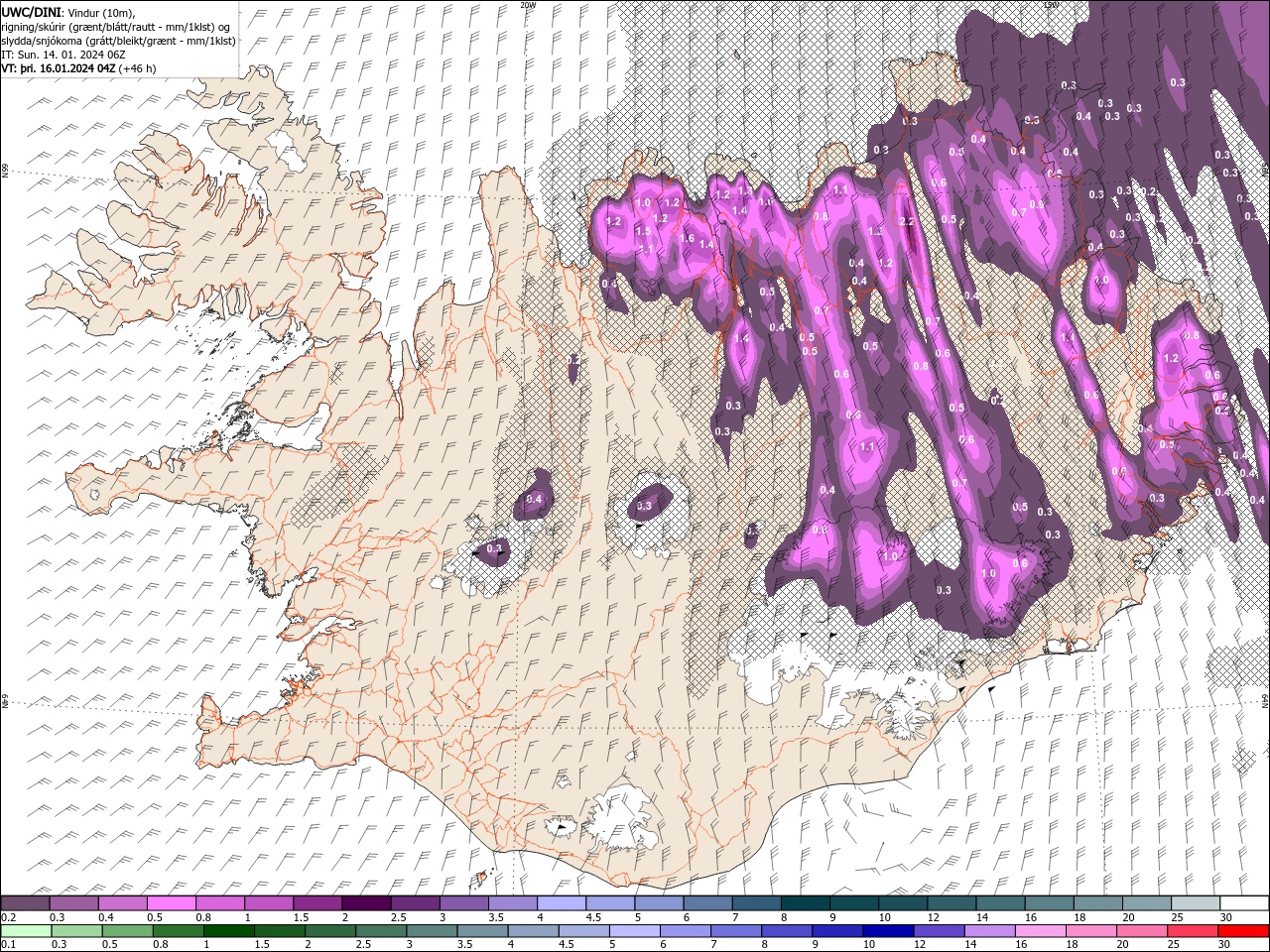Screen dimensions: 1270x952
Task: Select the darkest green rain swatch for 1–1.5
Action: [x=229, y=931]
